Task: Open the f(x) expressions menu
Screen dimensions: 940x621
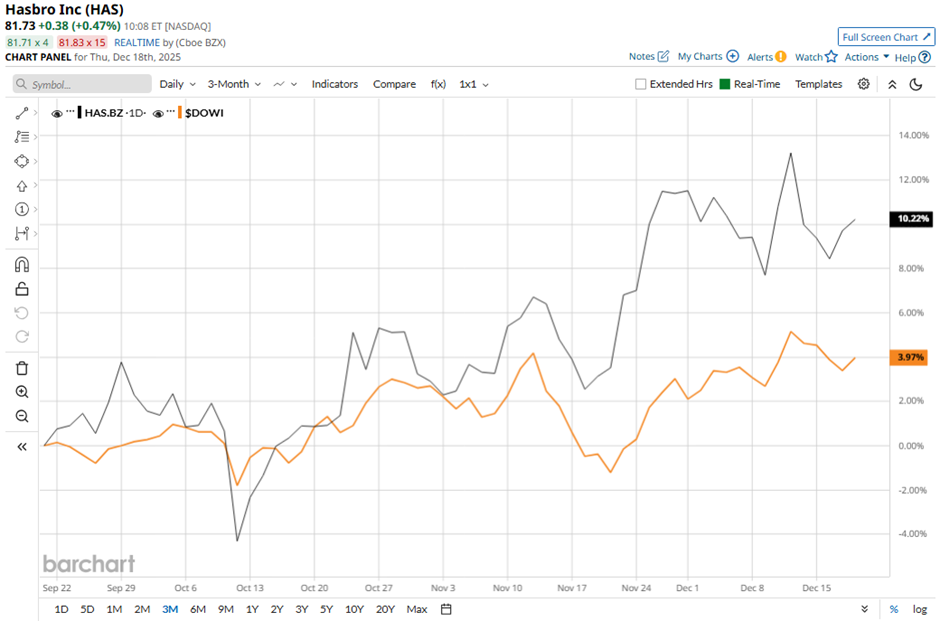Action: pyautogui.click(x=438, y=84)
